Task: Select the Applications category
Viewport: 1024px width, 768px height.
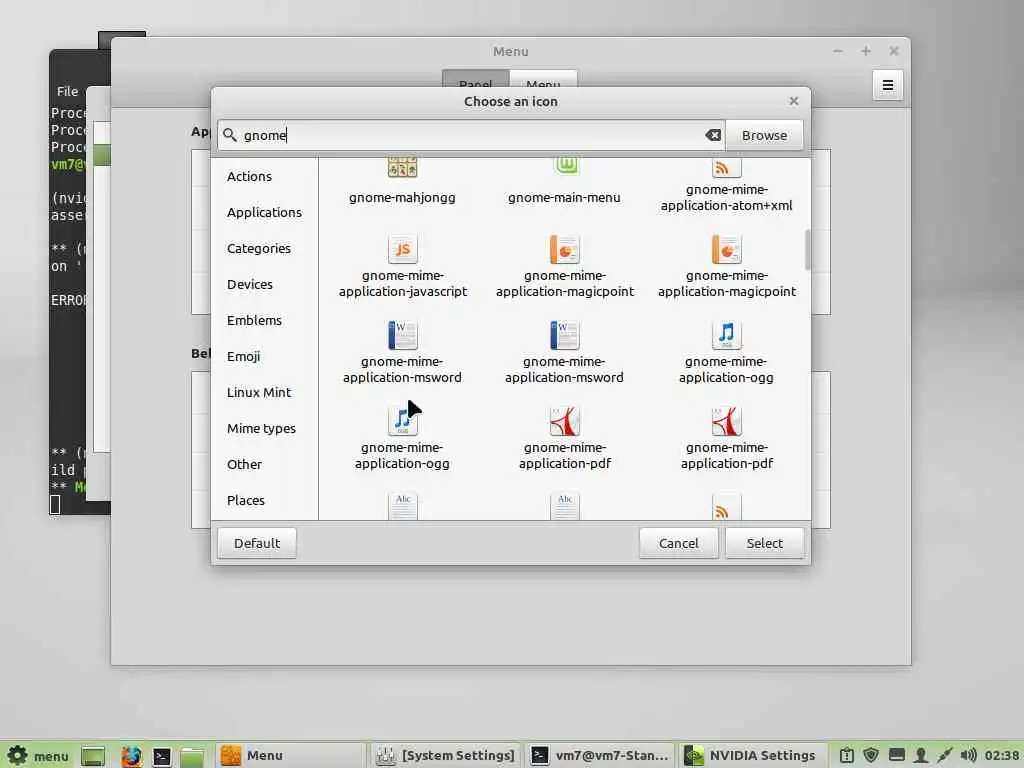Action: (264, 212)
